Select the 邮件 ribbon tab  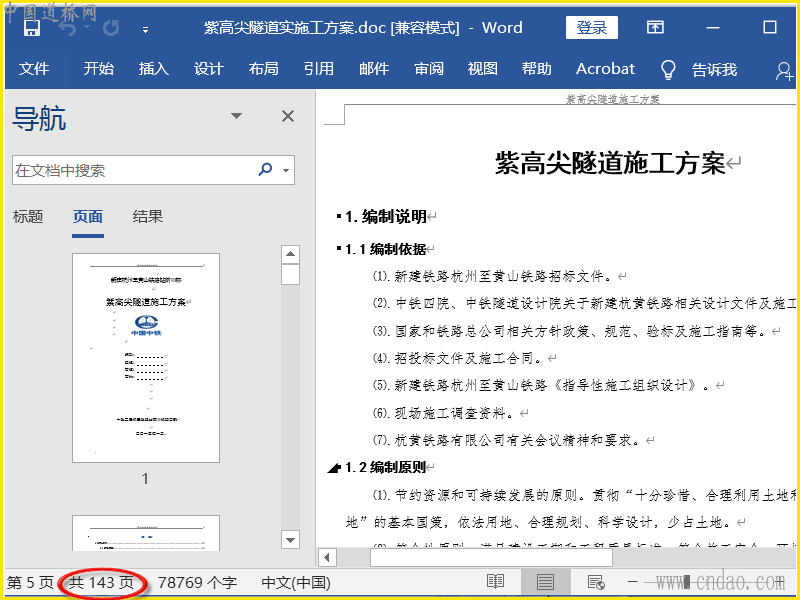point(373,69)
